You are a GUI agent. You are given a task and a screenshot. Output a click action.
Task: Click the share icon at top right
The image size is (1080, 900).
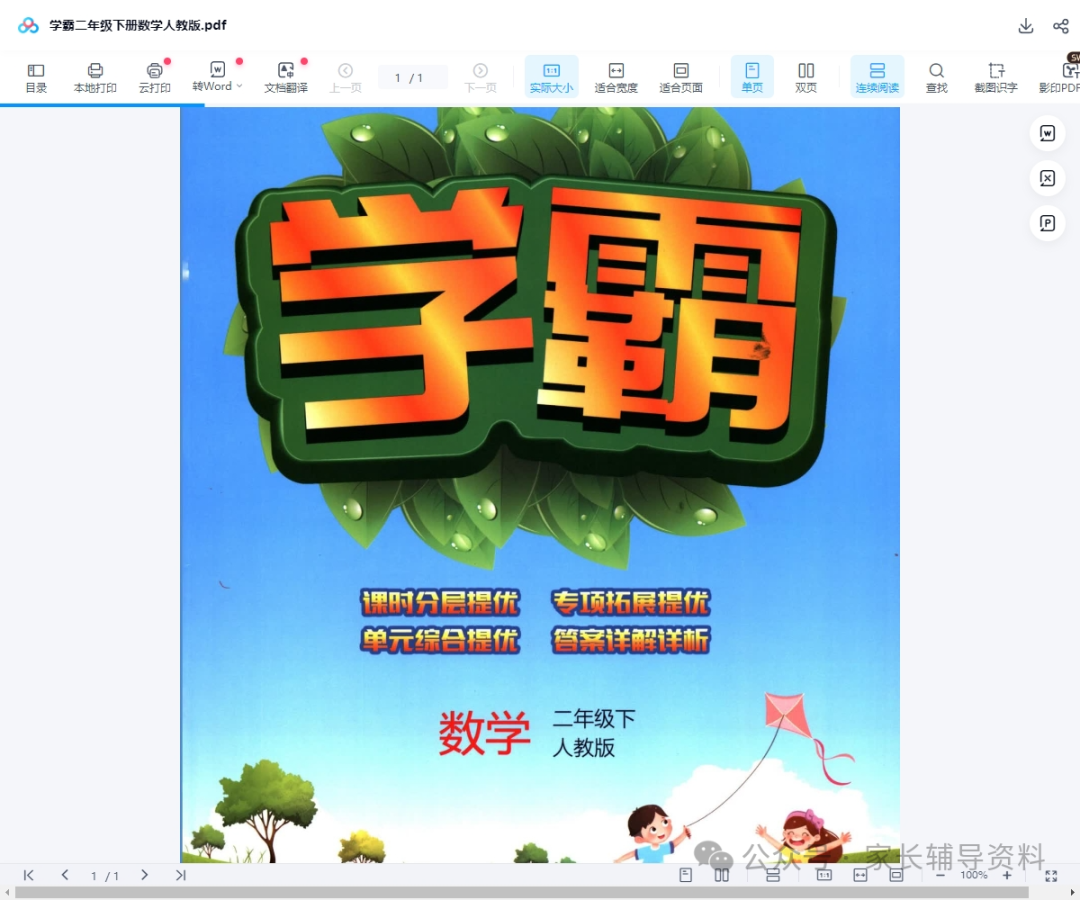pyautogui.click(x=1061, y=26)
